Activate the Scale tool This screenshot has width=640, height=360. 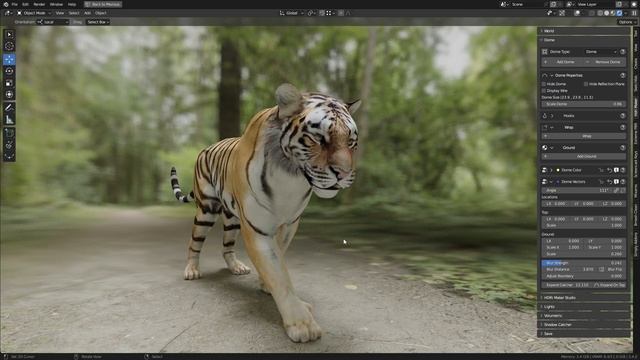9,83
